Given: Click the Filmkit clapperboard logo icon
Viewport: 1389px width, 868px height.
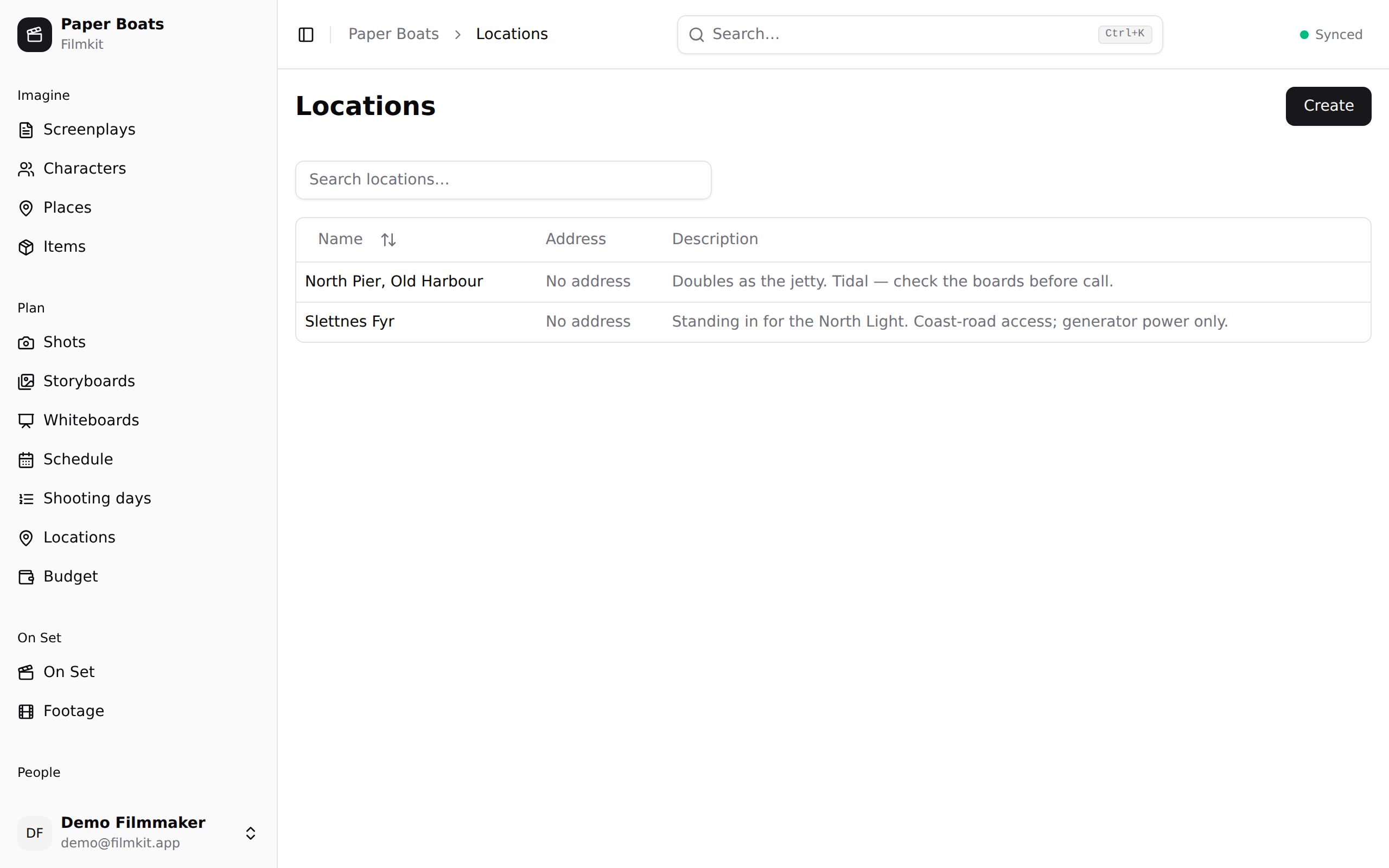Looking at the screenshot, I should pos(34,34).
